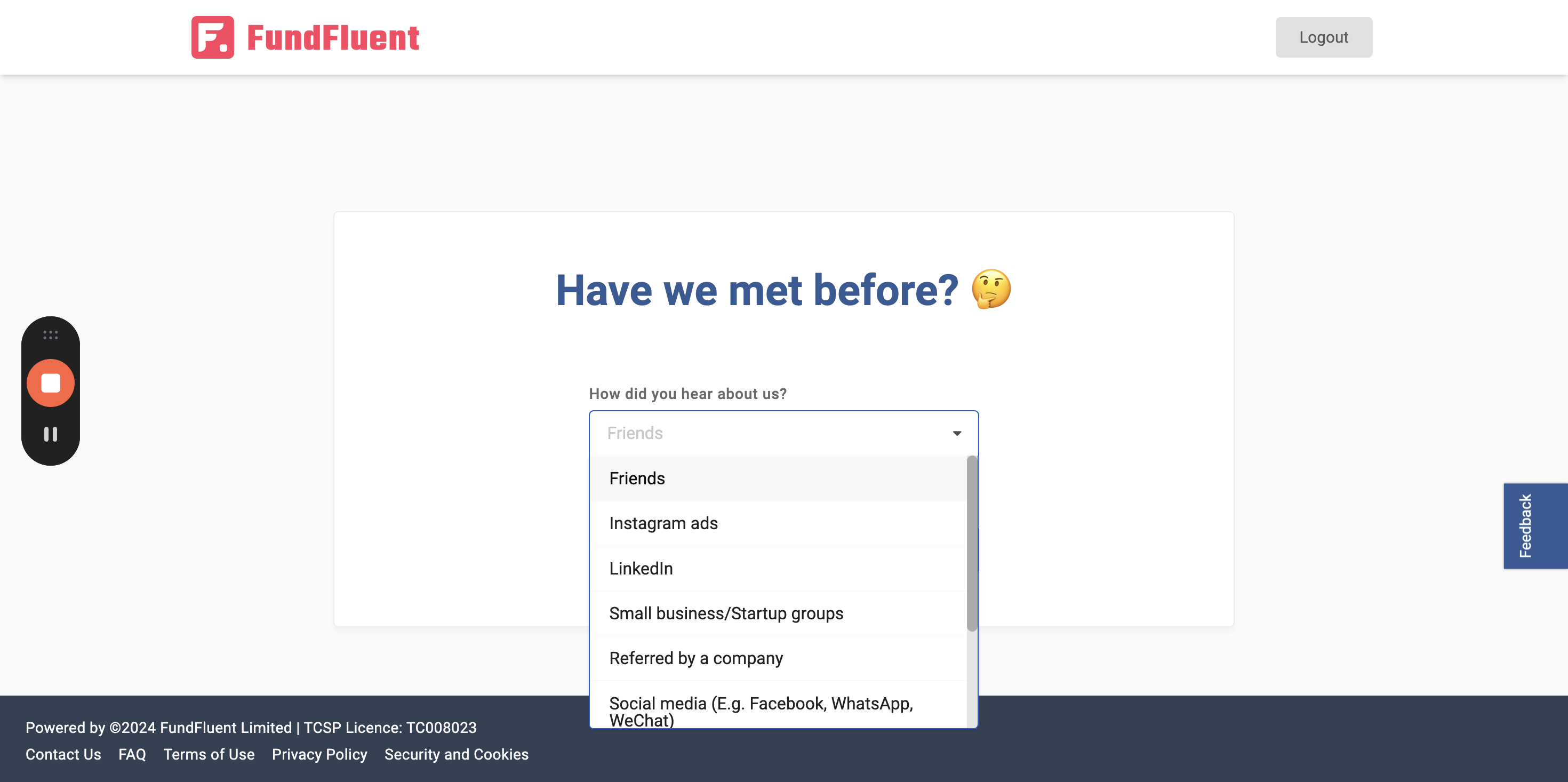View the Privacy Policy

319,755
